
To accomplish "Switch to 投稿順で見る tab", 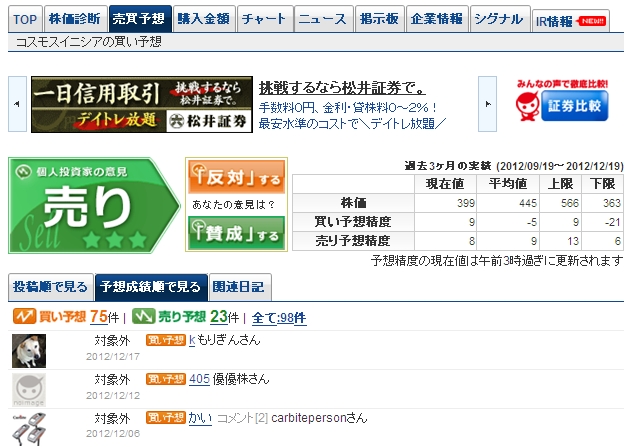I will pyautogui.click(x=51, y=287).
